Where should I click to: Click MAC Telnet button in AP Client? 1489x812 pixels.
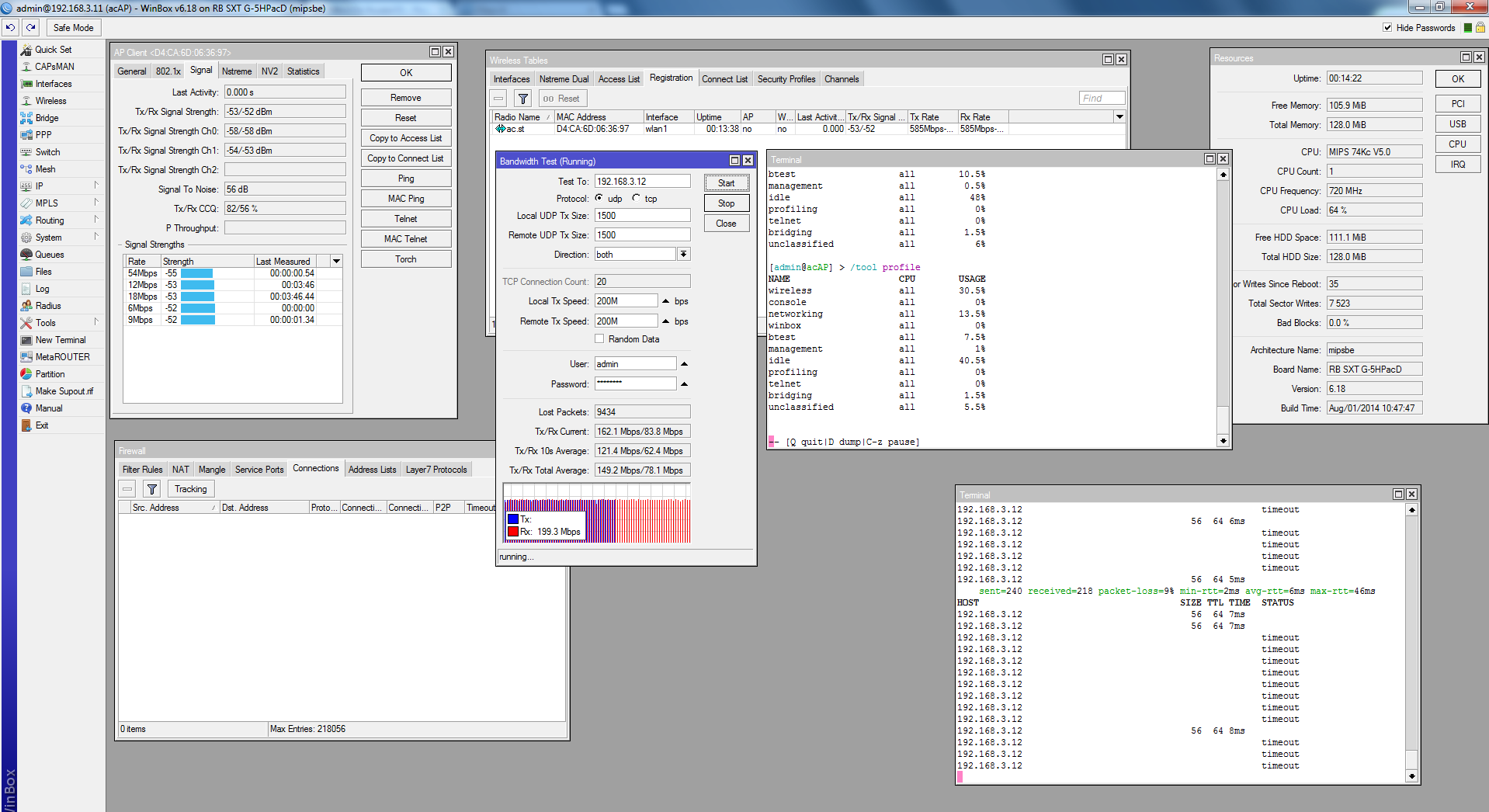click(x=406, y=239)
